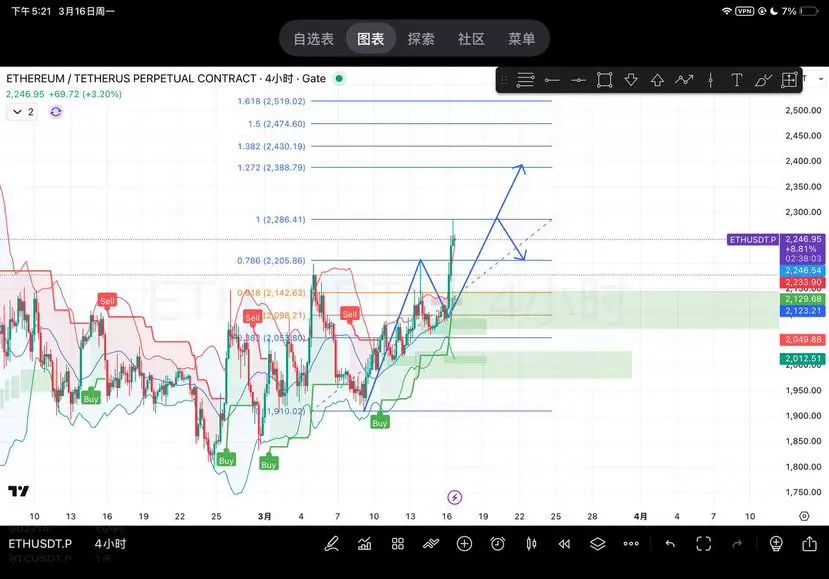Viewport: 829px width, 579px height.
Task: Open indicator templates with the wavy lines icon
Action: [x=431, y=544]
